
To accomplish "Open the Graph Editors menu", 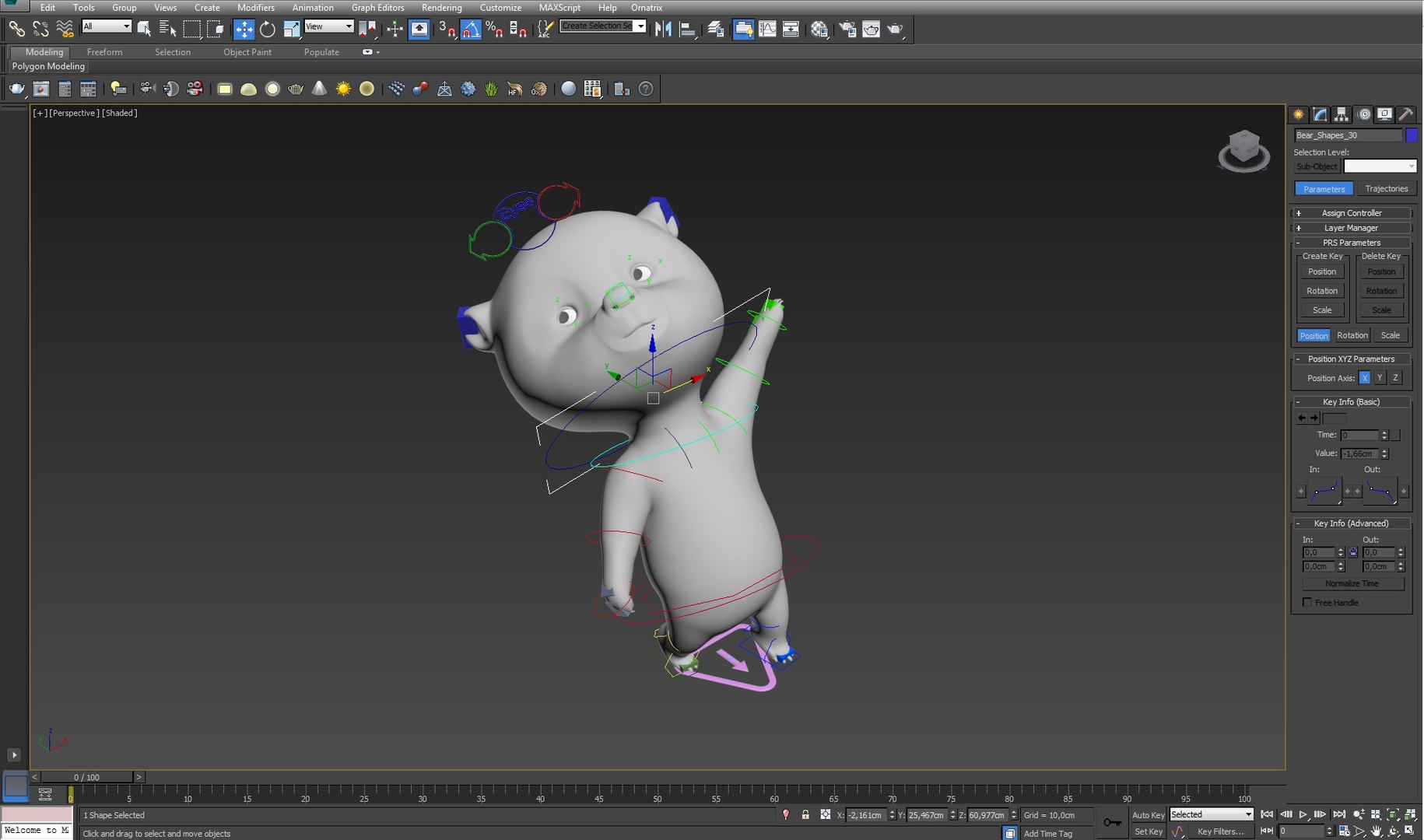I will (x=377, y=8).
